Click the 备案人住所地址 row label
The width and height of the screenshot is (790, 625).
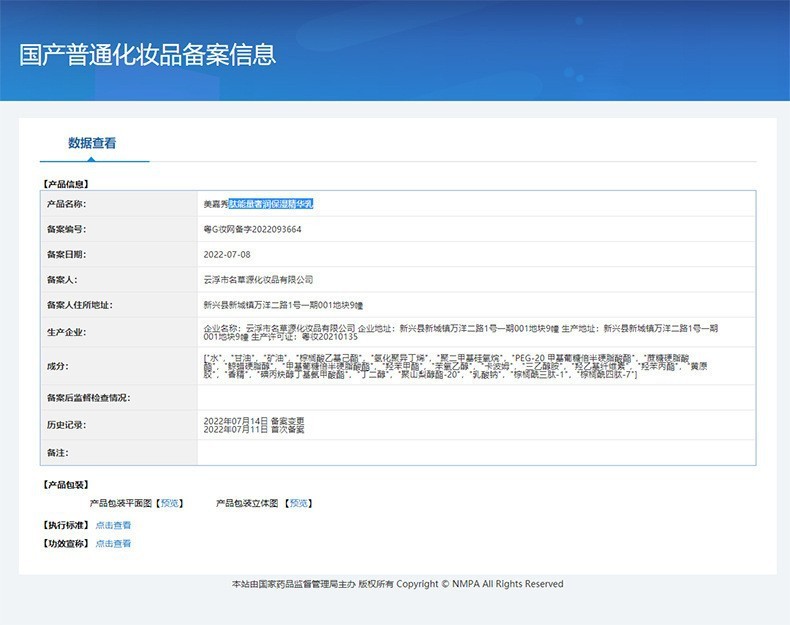(x=80, y=305)
